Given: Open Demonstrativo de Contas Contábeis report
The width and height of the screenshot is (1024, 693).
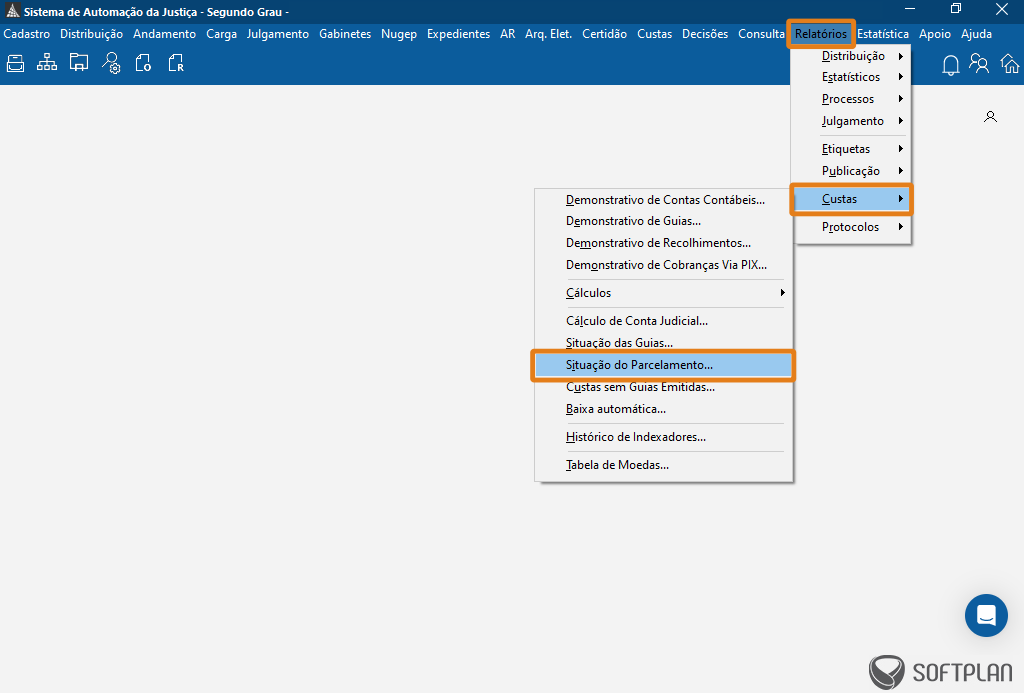Looking at the screenshot, I should [664, 200].
